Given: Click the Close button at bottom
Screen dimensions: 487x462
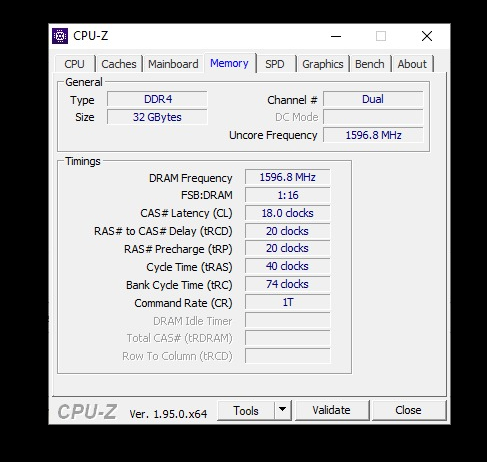Looking at the screenshot, I should pos(408,410).
